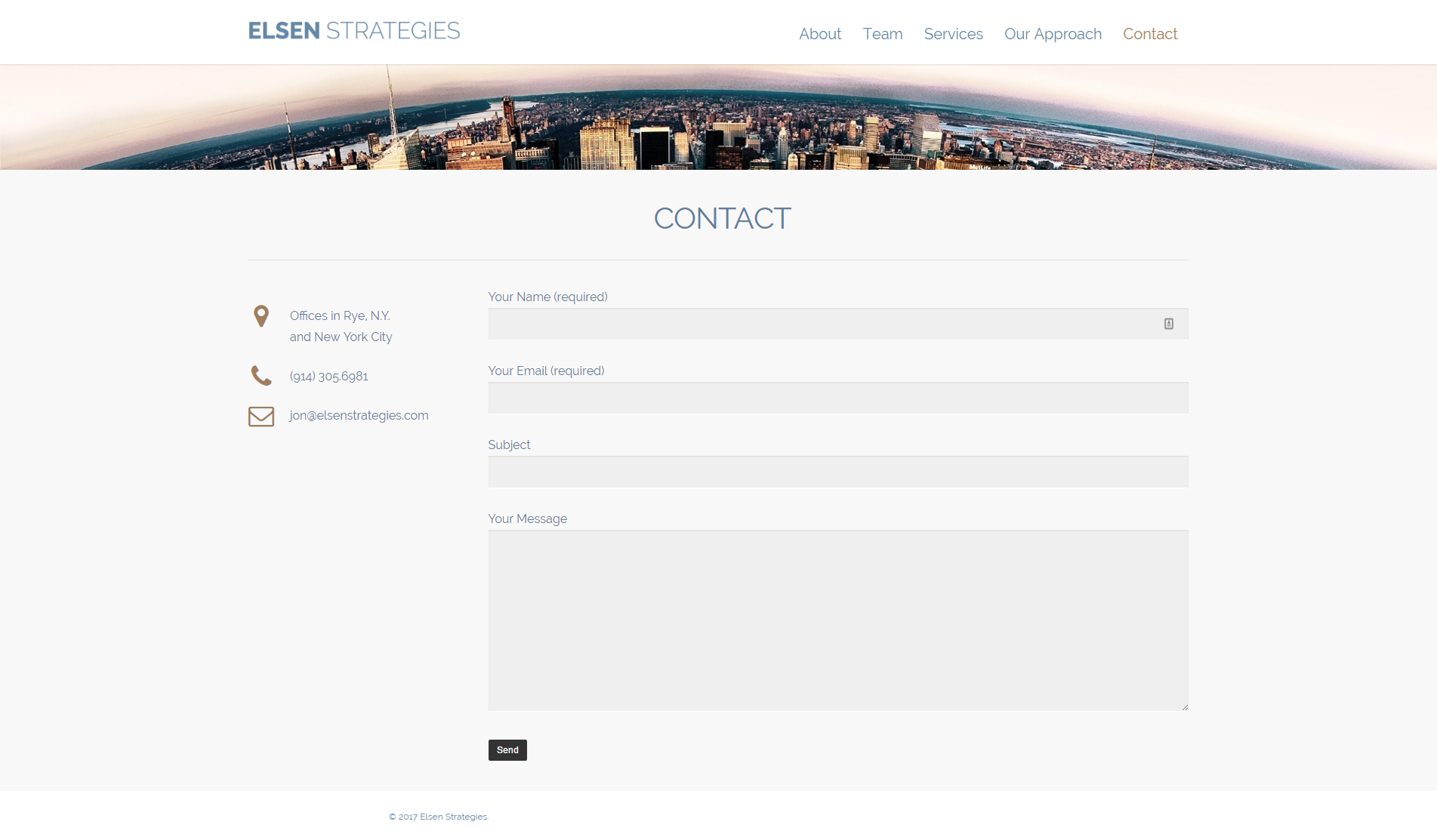The height and width of the screenshot is (840, 1437).
Task: Click the jon@elsenstrategies.com email address
Action: 359,416
